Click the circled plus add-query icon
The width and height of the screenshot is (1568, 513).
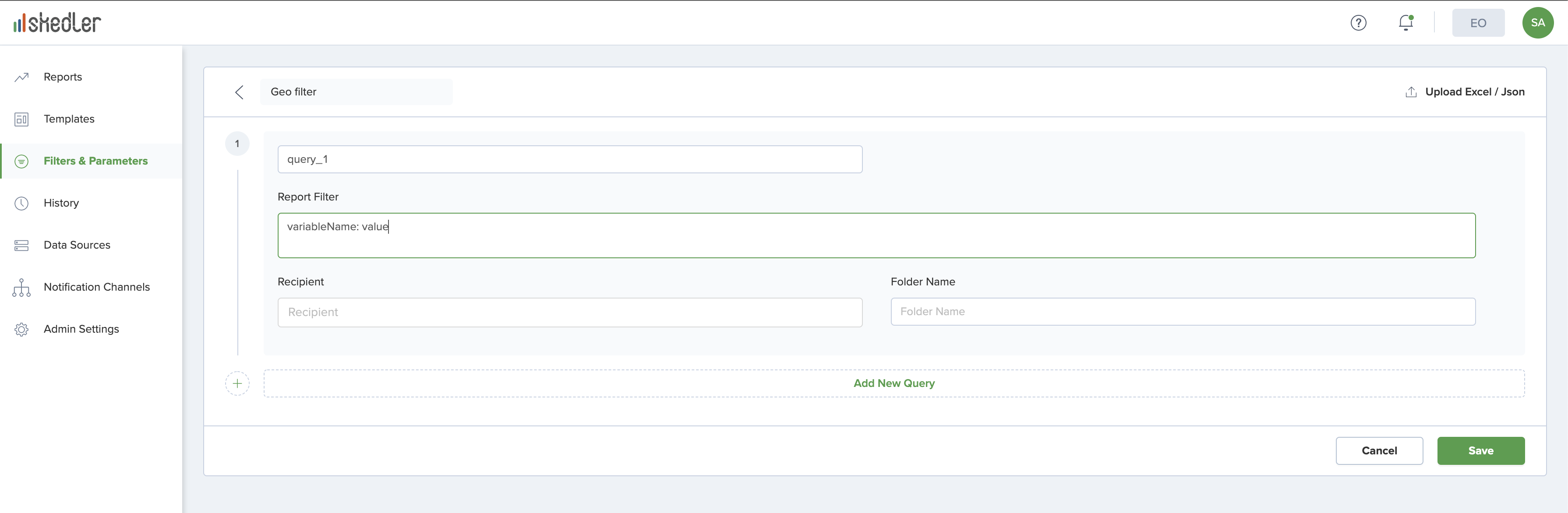pos(237,383)
